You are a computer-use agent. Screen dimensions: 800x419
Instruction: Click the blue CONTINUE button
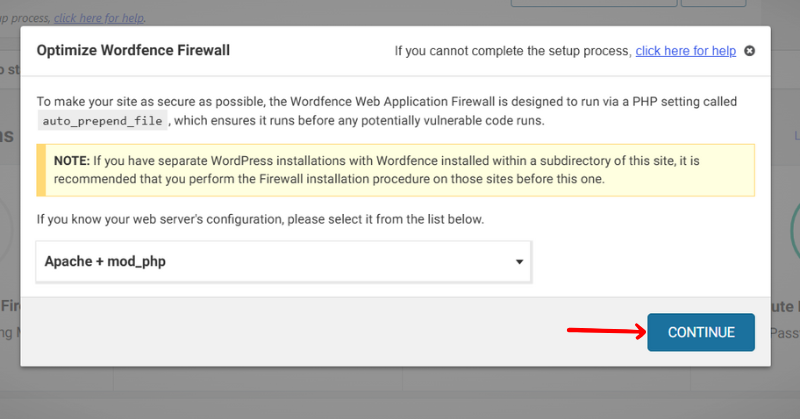click(x=701, y=332)
